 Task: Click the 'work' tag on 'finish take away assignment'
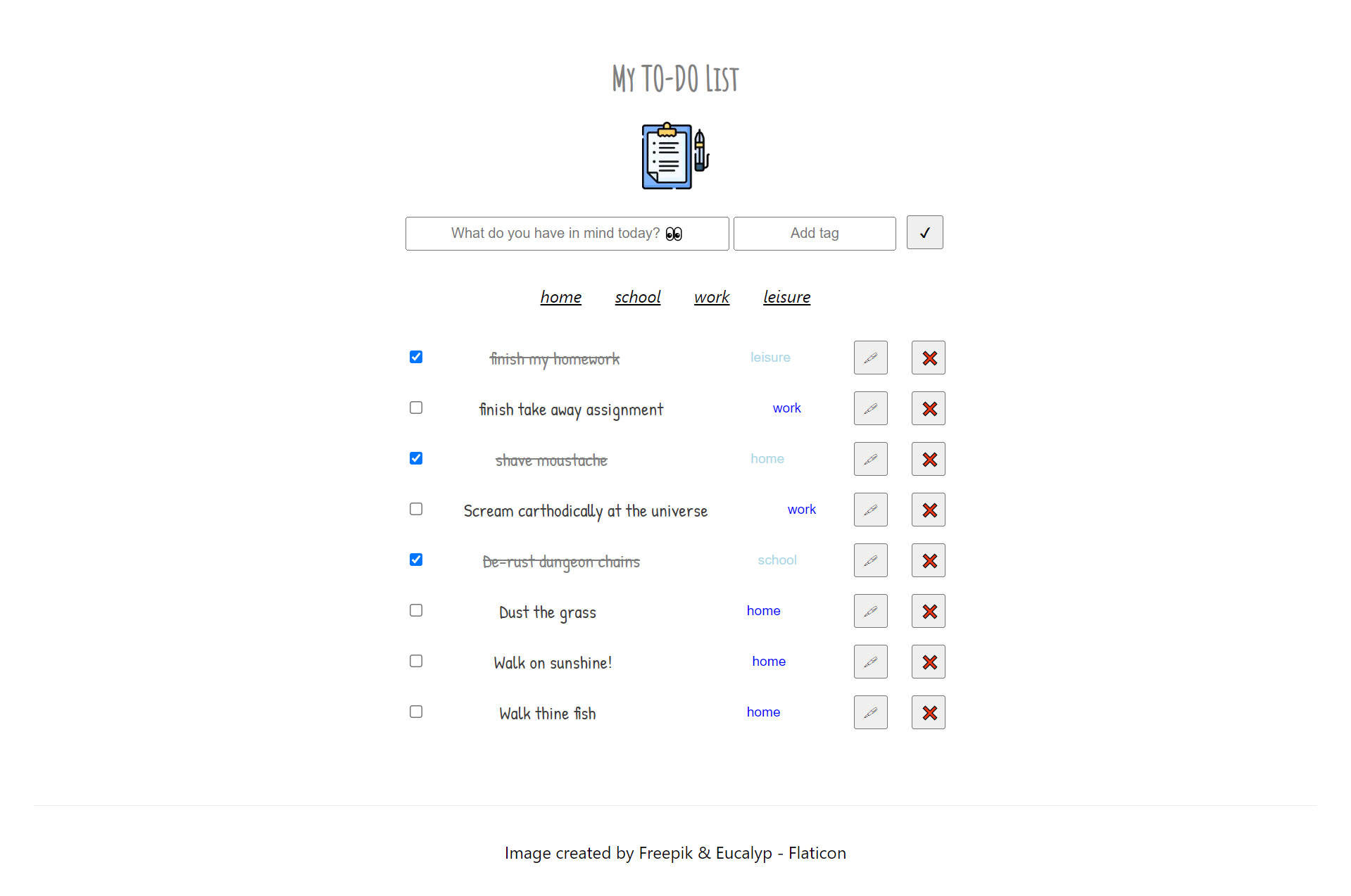point(786,408)
